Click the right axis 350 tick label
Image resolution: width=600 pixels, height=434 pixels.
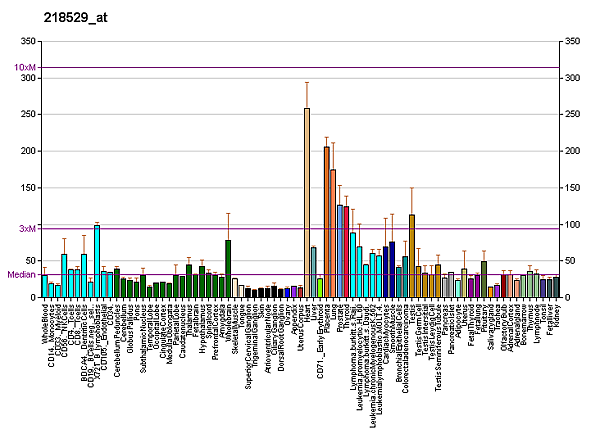point(573,41)
